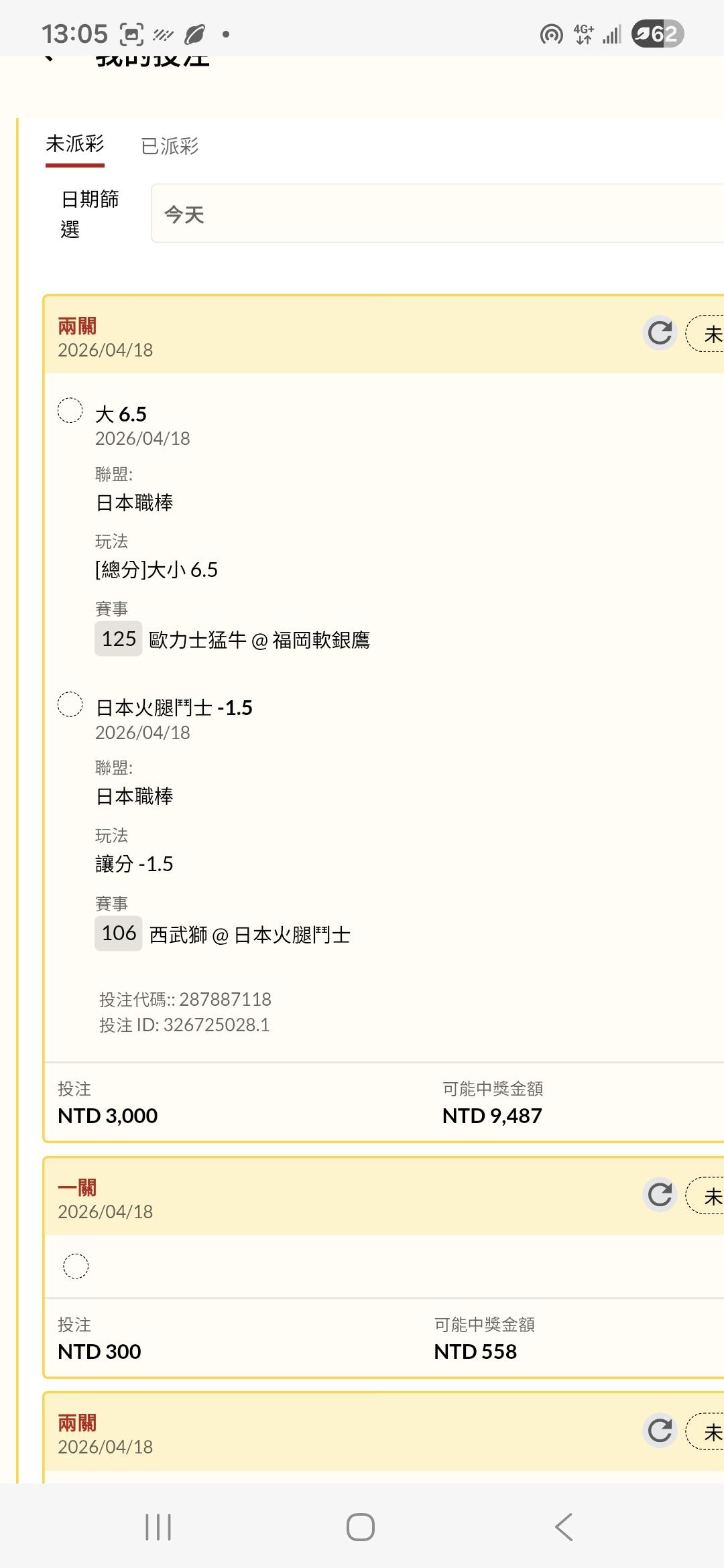This screenshot has height=1568, width=724.
Task: Tap the 投注代碼 287887118 text
Action: (x=185, y=999)
